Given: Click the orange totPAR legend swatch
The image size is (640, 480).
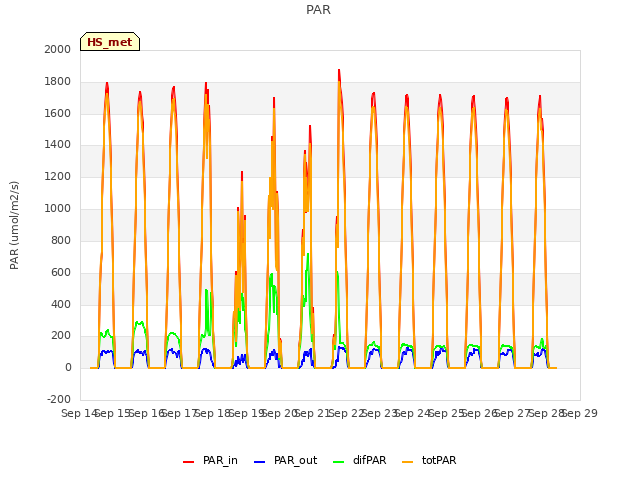Looking at the screenshot, I should pyautogui.click(x=407, y=462).
